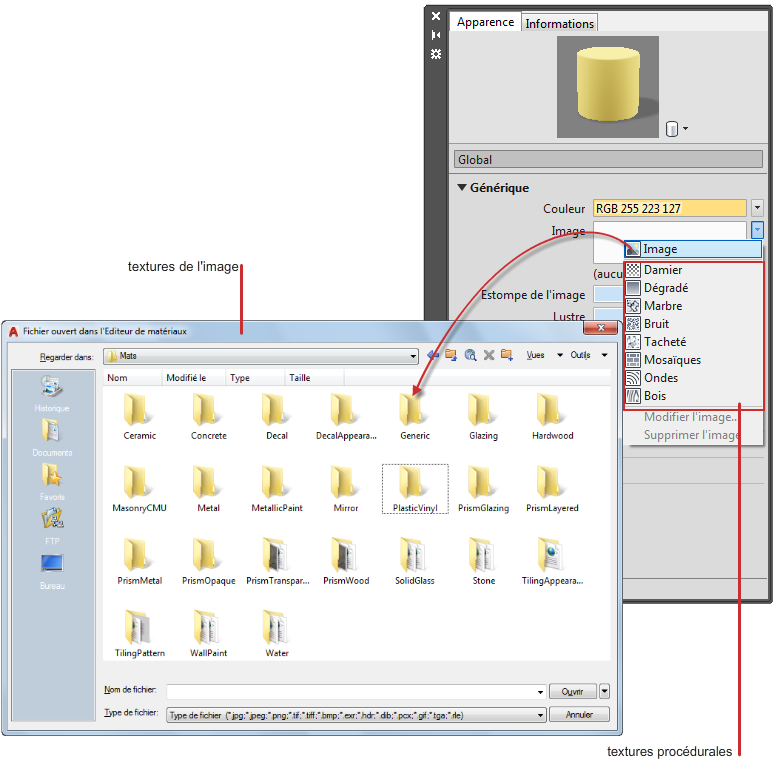Switch to the Informations tab

(559, 23)
